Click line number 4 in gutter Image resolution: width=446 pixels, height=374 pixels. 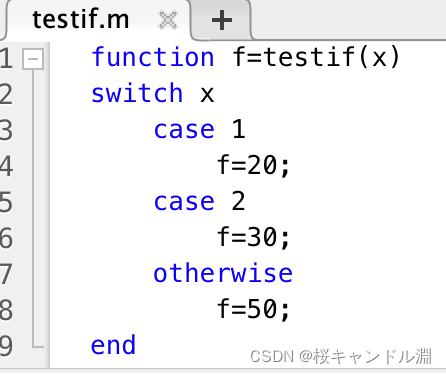(6, 166)
